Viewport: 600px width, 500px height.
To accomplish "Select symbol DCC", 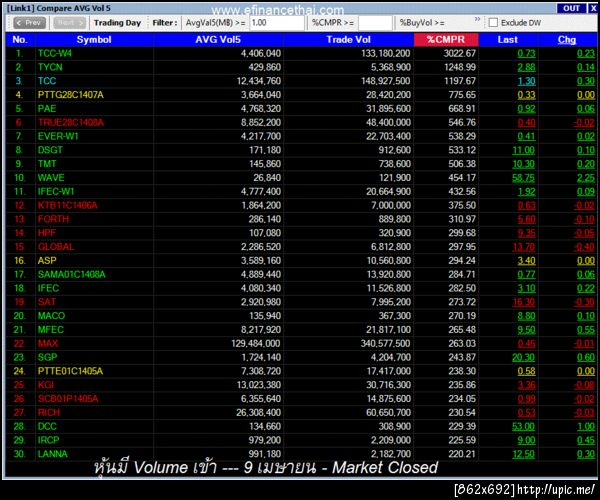I will click(x=47, y=426).
